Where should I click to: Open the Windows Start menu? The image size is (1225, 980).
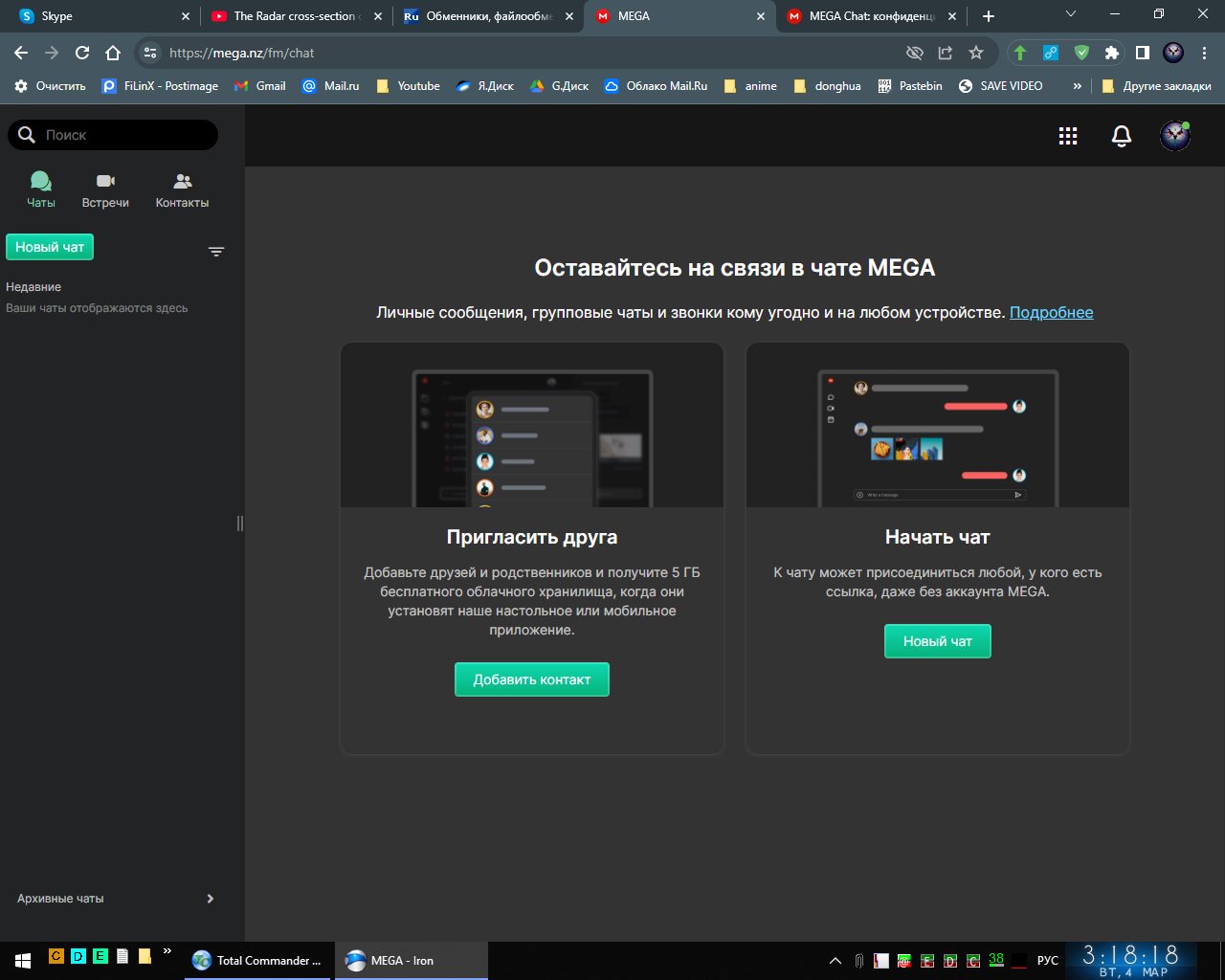pyautogui.click(x=23, y=961)
